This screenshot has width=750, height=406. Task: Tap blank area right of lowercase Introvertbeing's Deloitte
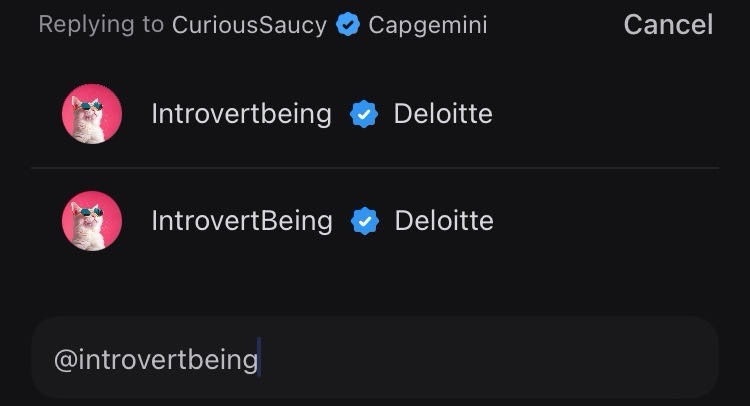coord(610,114)
